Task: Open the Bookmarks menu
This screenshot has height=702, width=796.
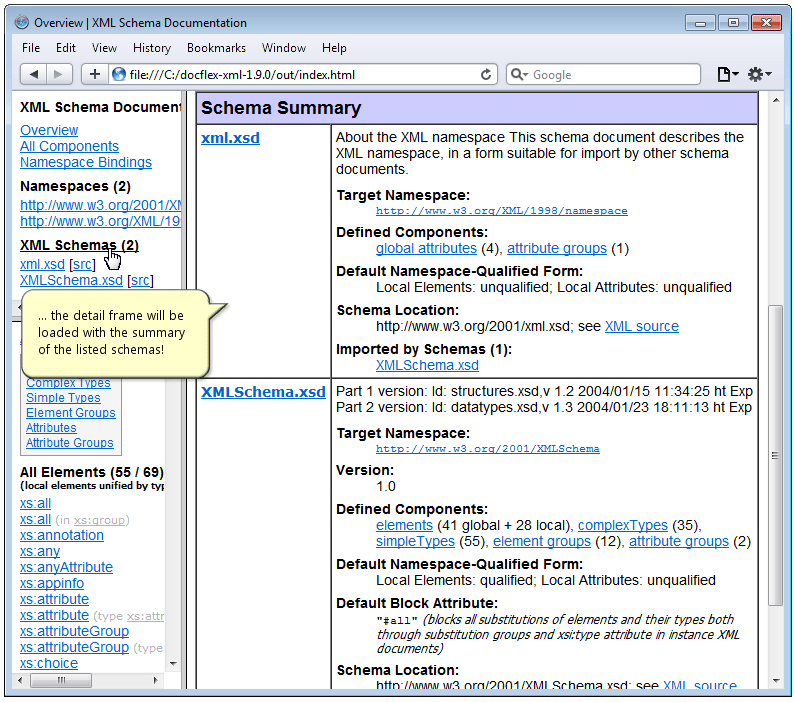Action: [x=217, y=48]
